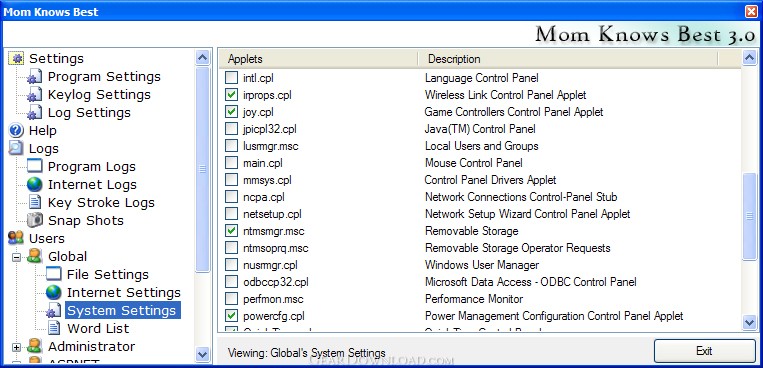Click the Administrator user icon
The width and height of the screenshot is (763, 368).
35,347
